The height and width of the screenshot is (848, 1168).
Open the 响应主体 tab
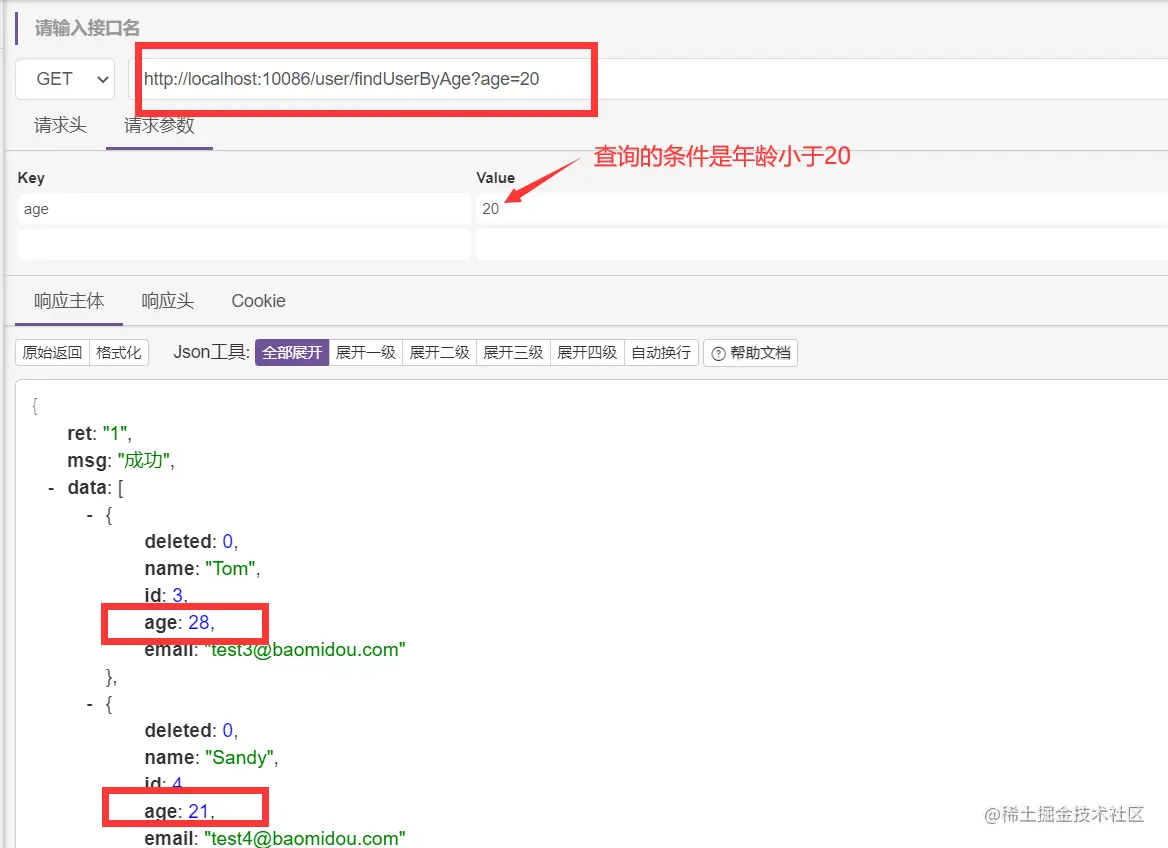coord(69,301)
